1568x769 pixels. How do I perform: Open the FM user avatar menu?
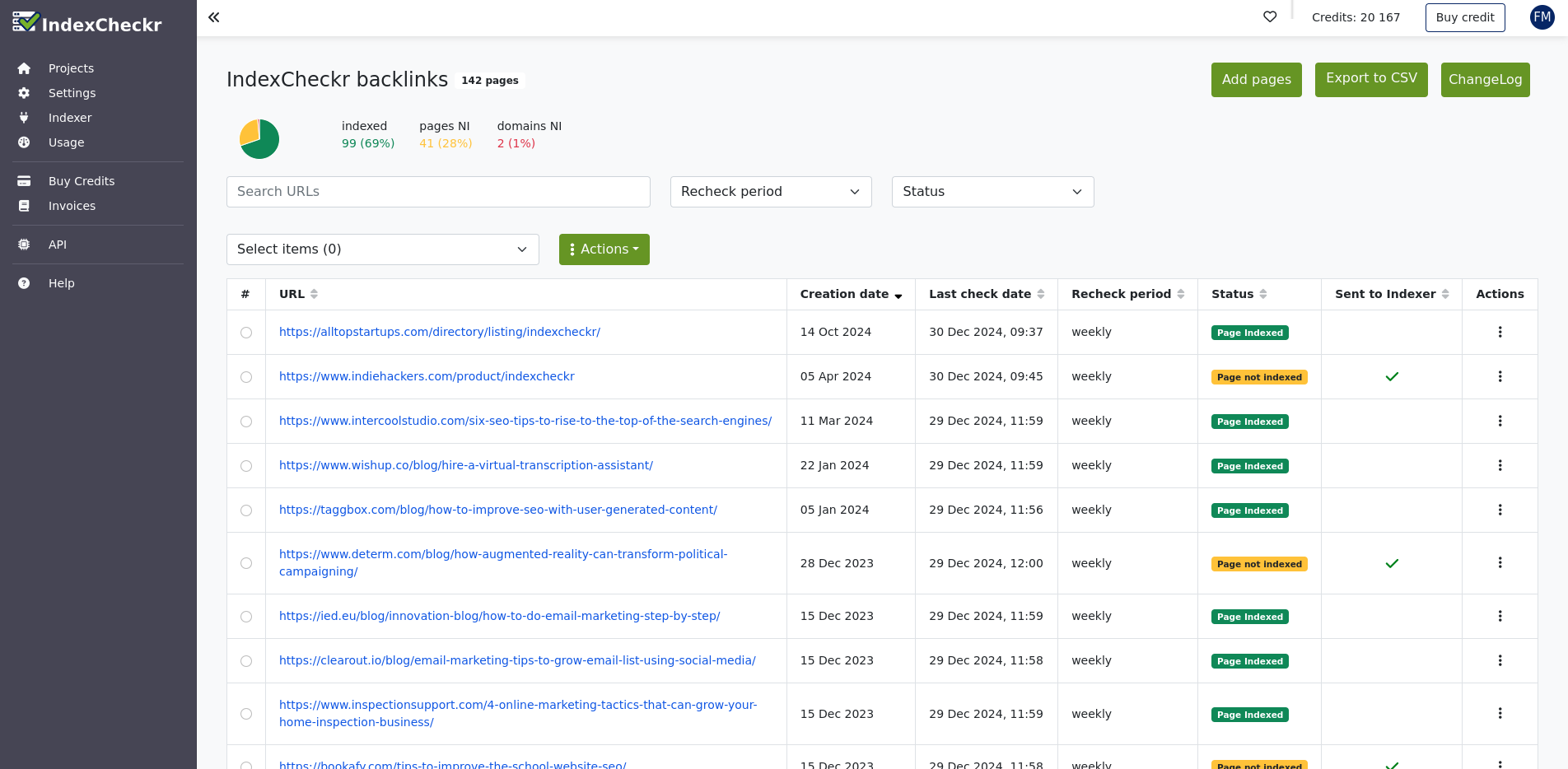click(1542, 17)
